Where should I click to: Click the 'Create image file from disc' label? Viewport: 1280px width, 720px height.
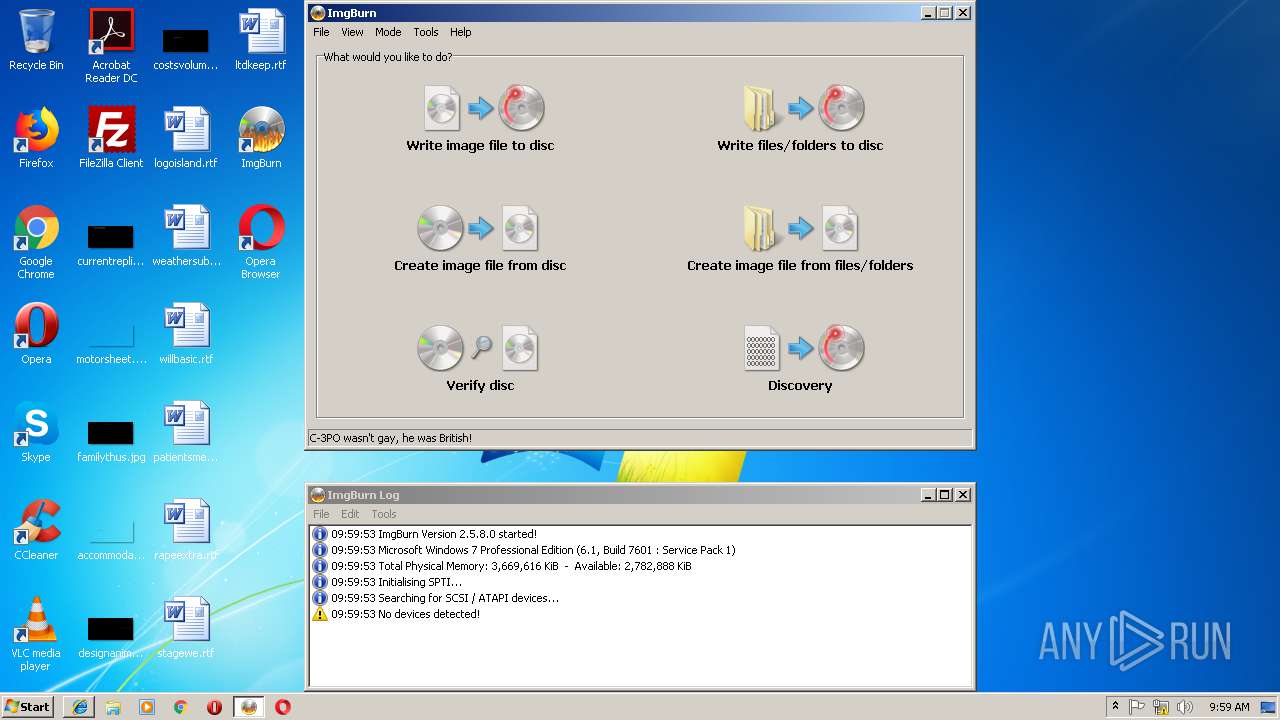[480, 265]
